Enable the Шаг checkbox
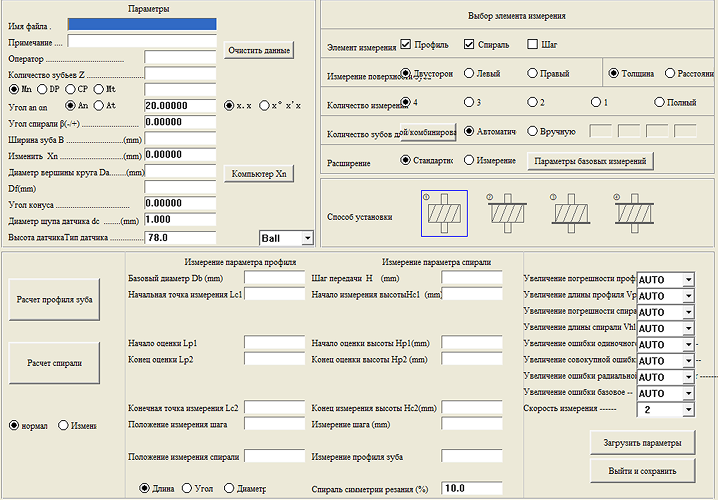718x500 pixels. click(x=532, y=44)
